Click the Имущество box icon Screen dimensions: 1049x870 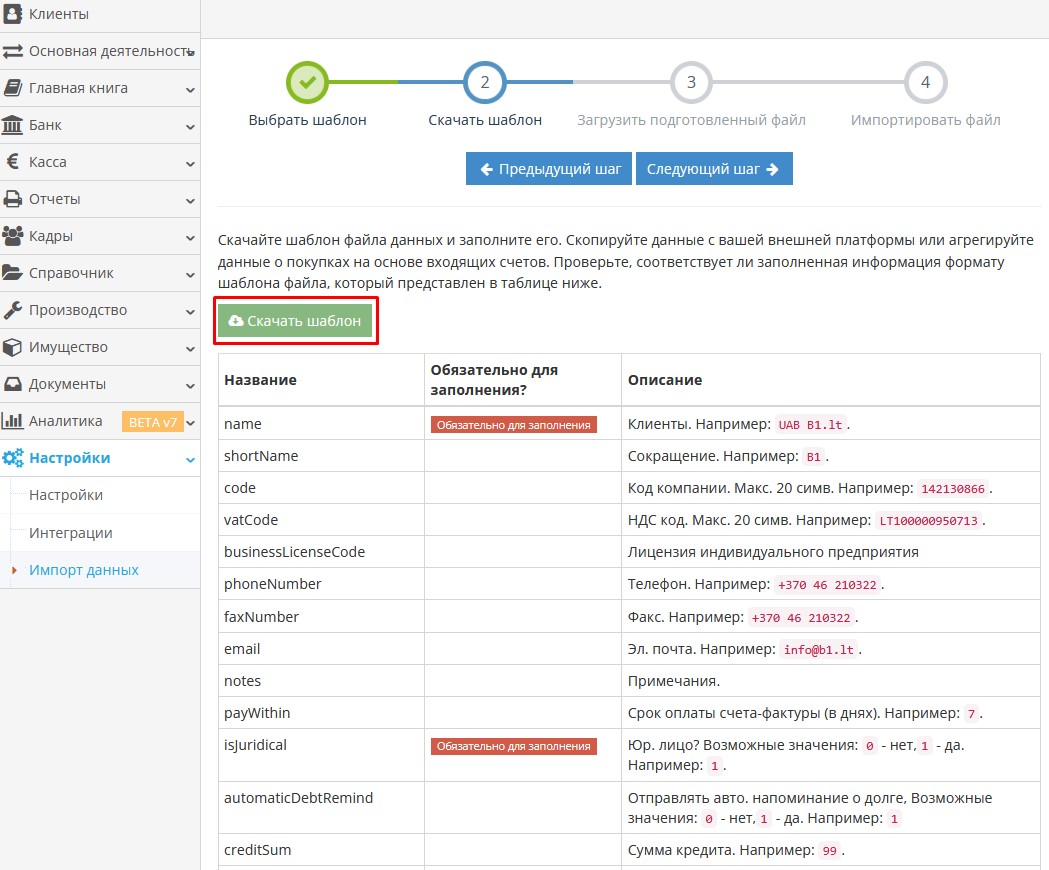(13, 347)
